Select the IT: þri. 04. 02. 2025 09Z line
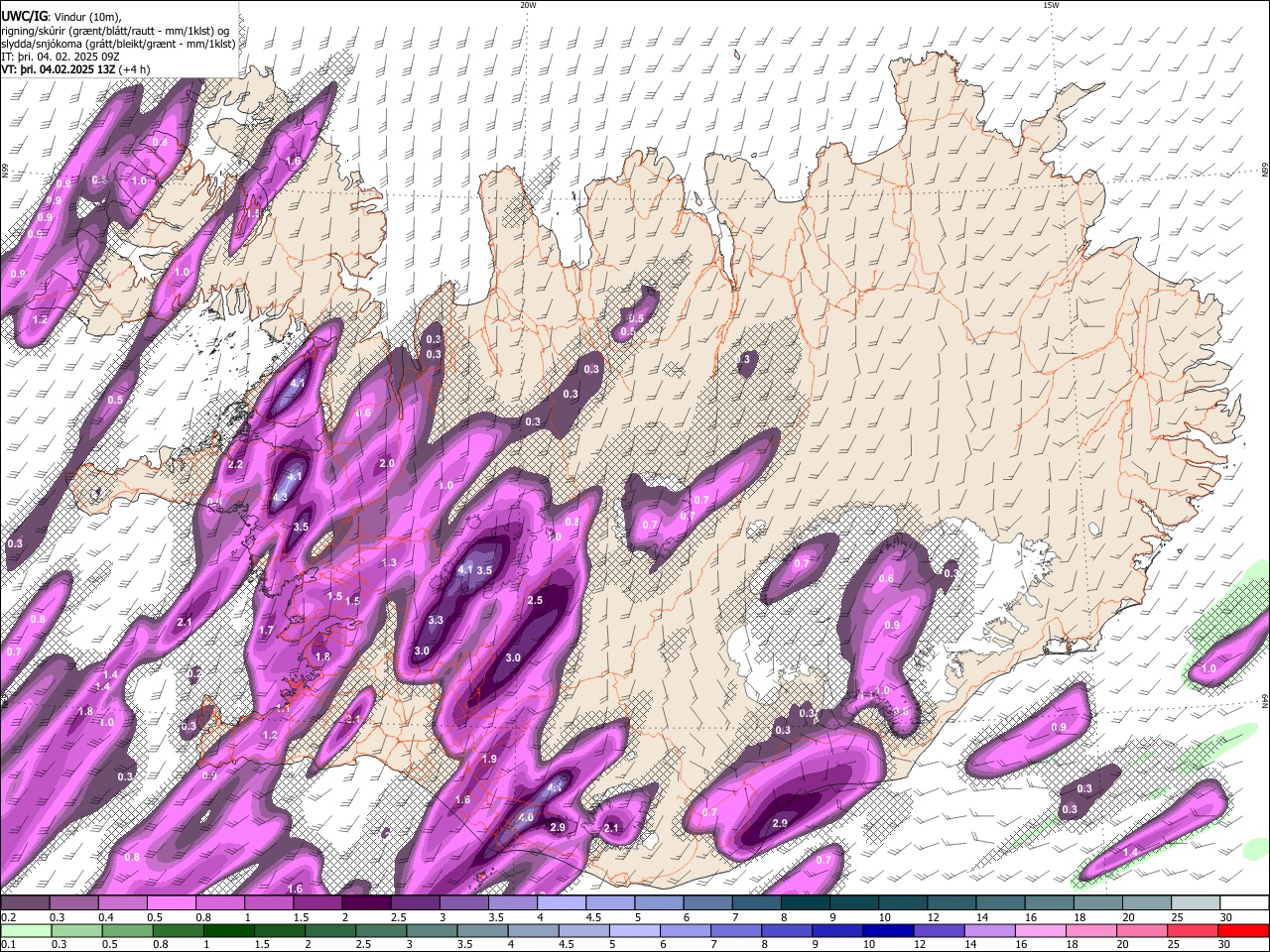Screen dimensions: 1270x952 (x=61, y=56)
